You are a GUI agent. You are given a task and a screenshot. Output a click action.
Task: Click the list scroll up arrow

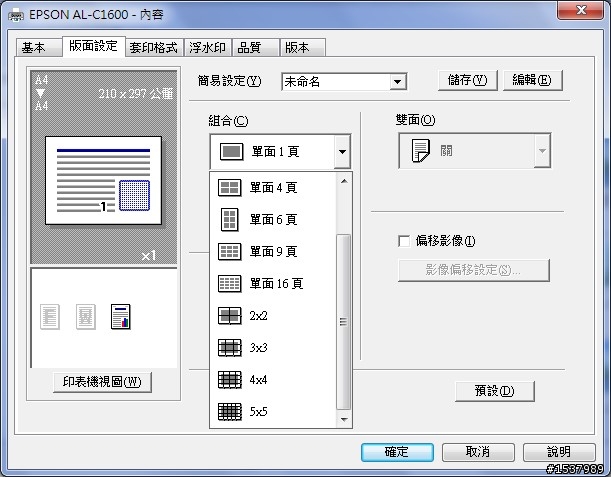click(344, 181)
